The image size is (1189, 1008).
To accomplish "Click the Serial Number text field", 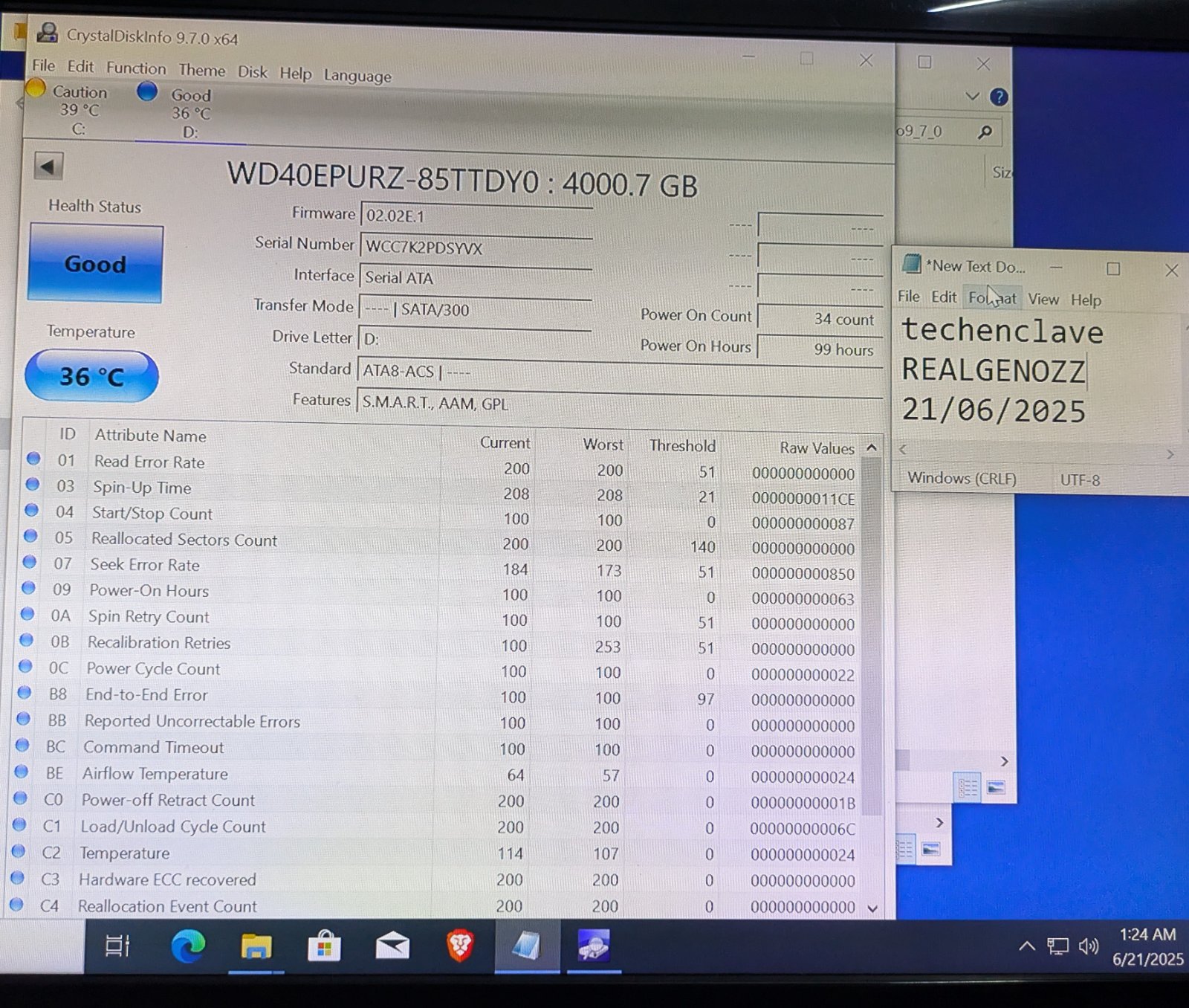I will [x=476, y=248].
